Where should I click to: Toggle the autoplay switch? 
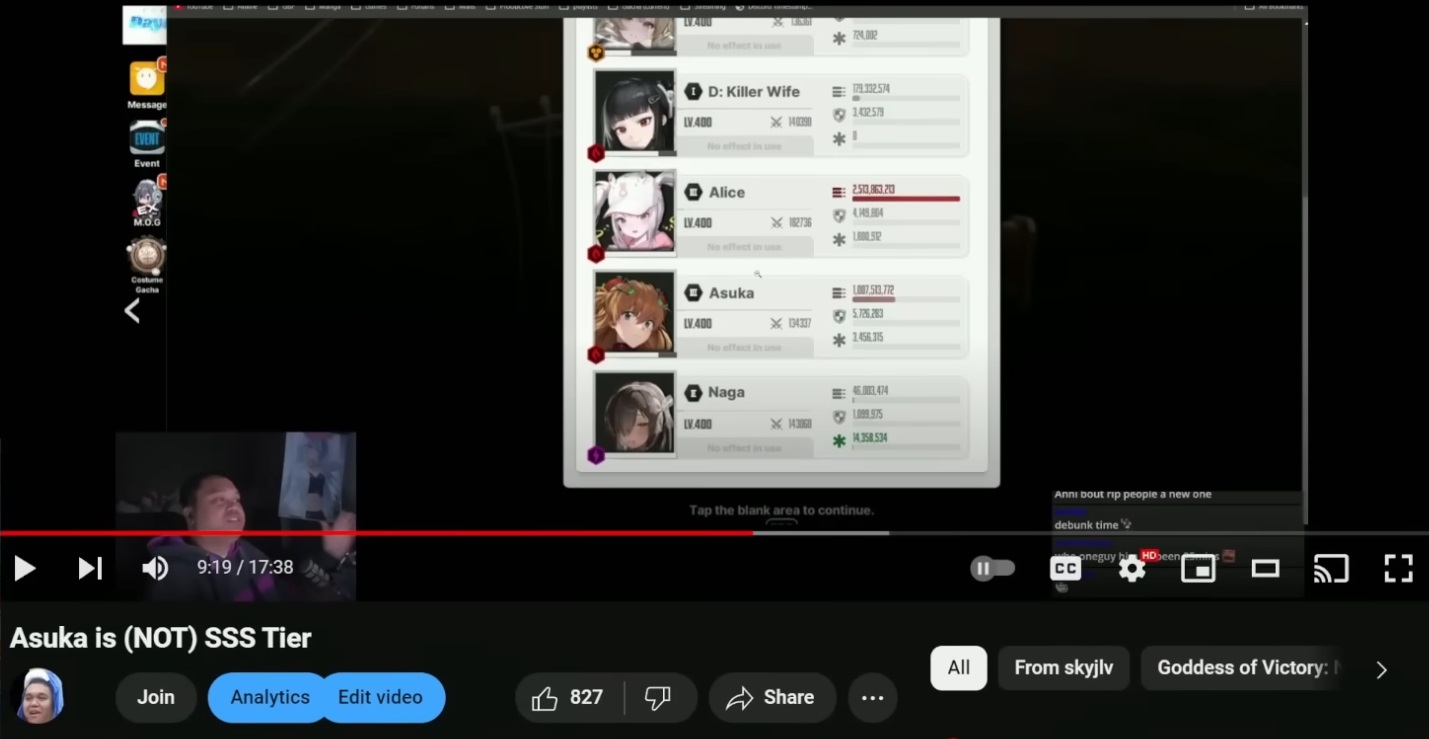click(993, 568)
